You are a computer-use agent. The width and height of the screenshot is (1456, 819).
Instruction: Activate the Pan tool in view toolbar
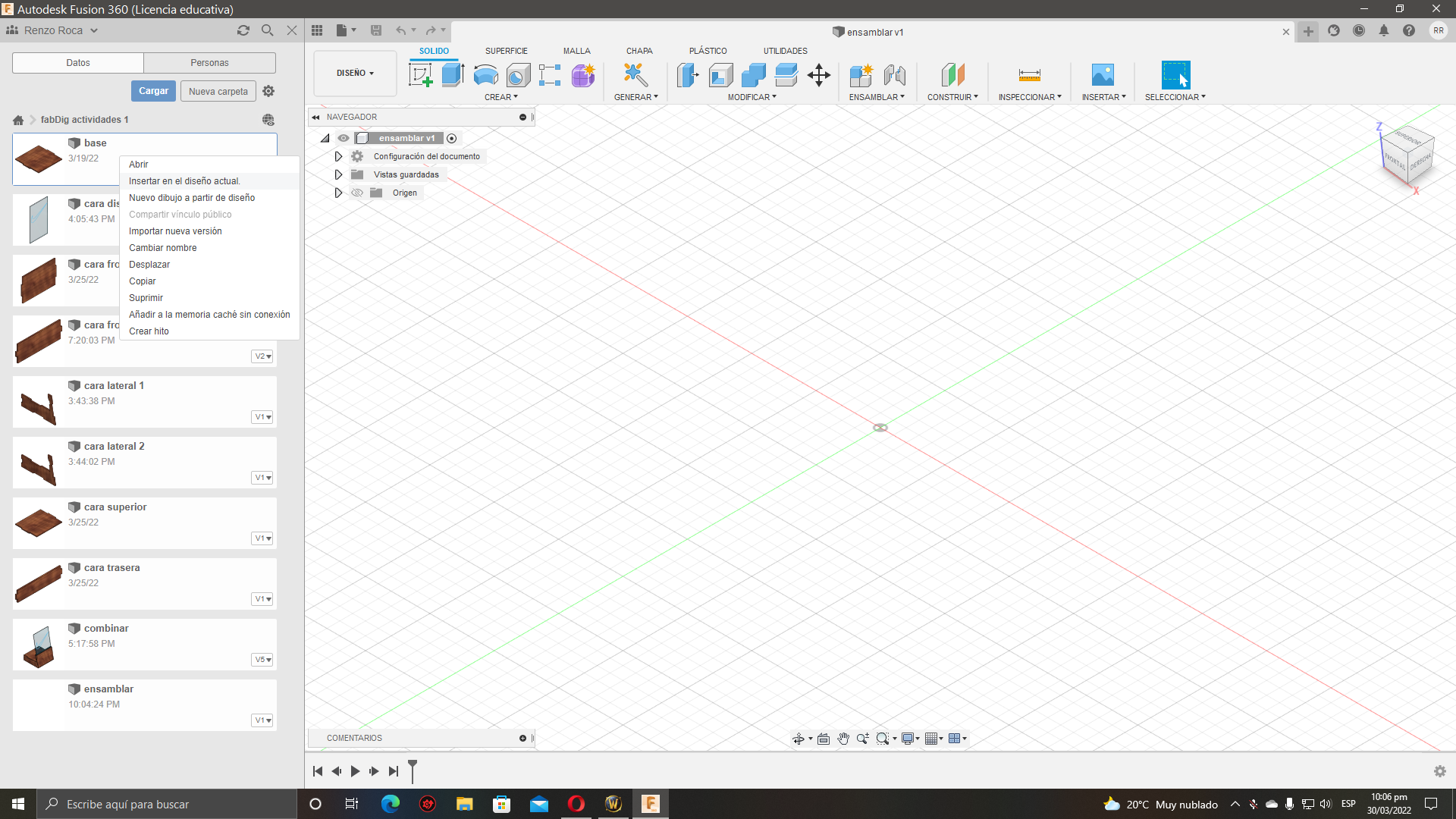[843, 738]
